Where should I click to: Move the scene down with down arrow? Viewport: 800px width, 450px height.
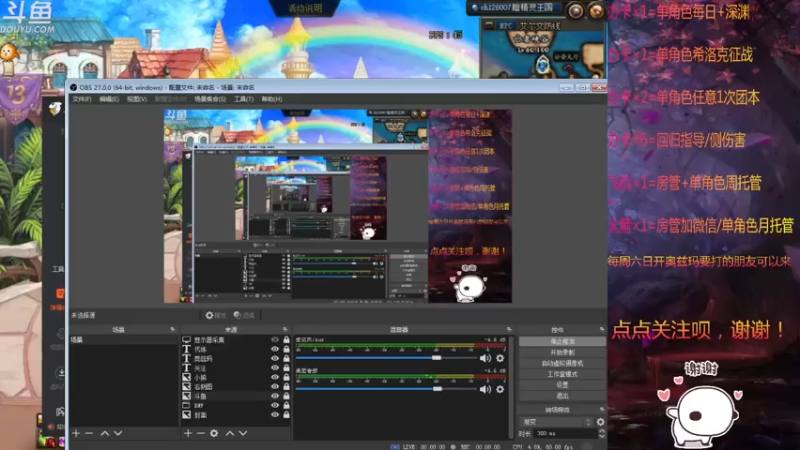click(118, 433)
